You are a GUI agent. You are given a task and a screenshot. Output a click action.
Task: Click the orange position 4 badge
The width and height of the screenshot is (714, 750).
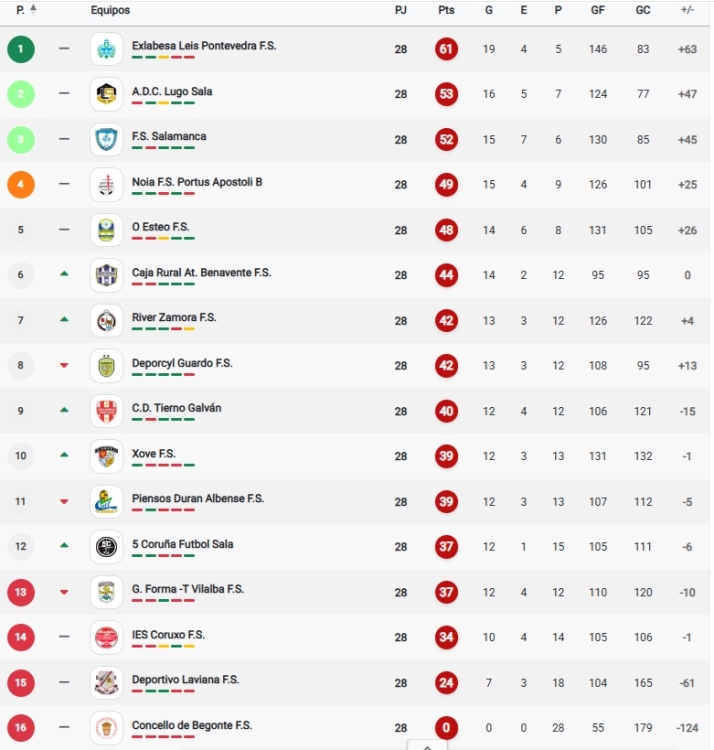coord(20,185)
